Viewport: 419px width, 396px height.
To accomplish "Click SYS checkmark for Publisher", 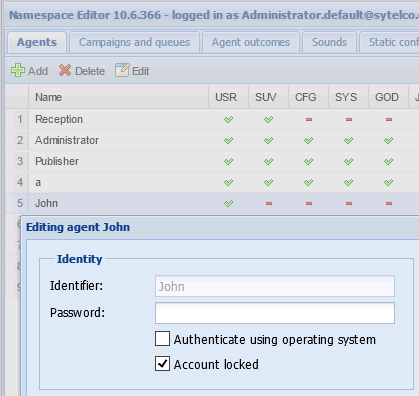I will [348, 161].
